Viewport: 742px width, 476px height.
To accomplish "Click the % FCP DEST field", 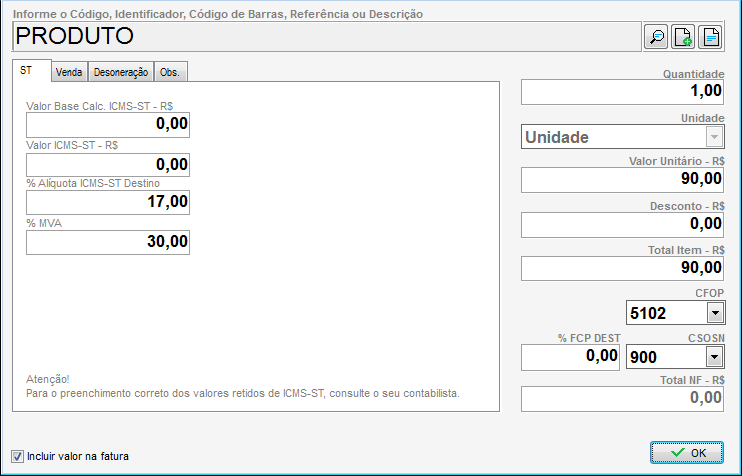I will click(571, 357).
